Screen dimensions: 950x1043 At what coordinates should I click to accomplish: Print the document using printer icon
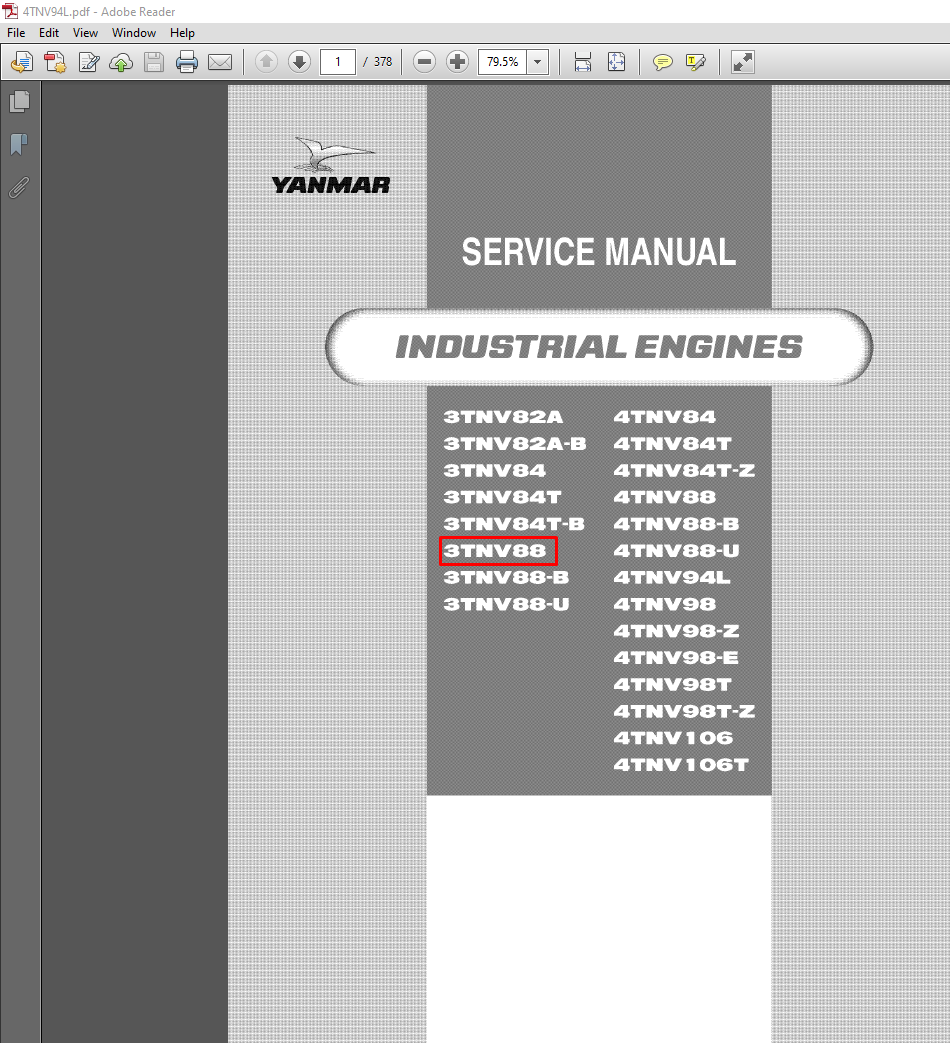tap(187, 63)
